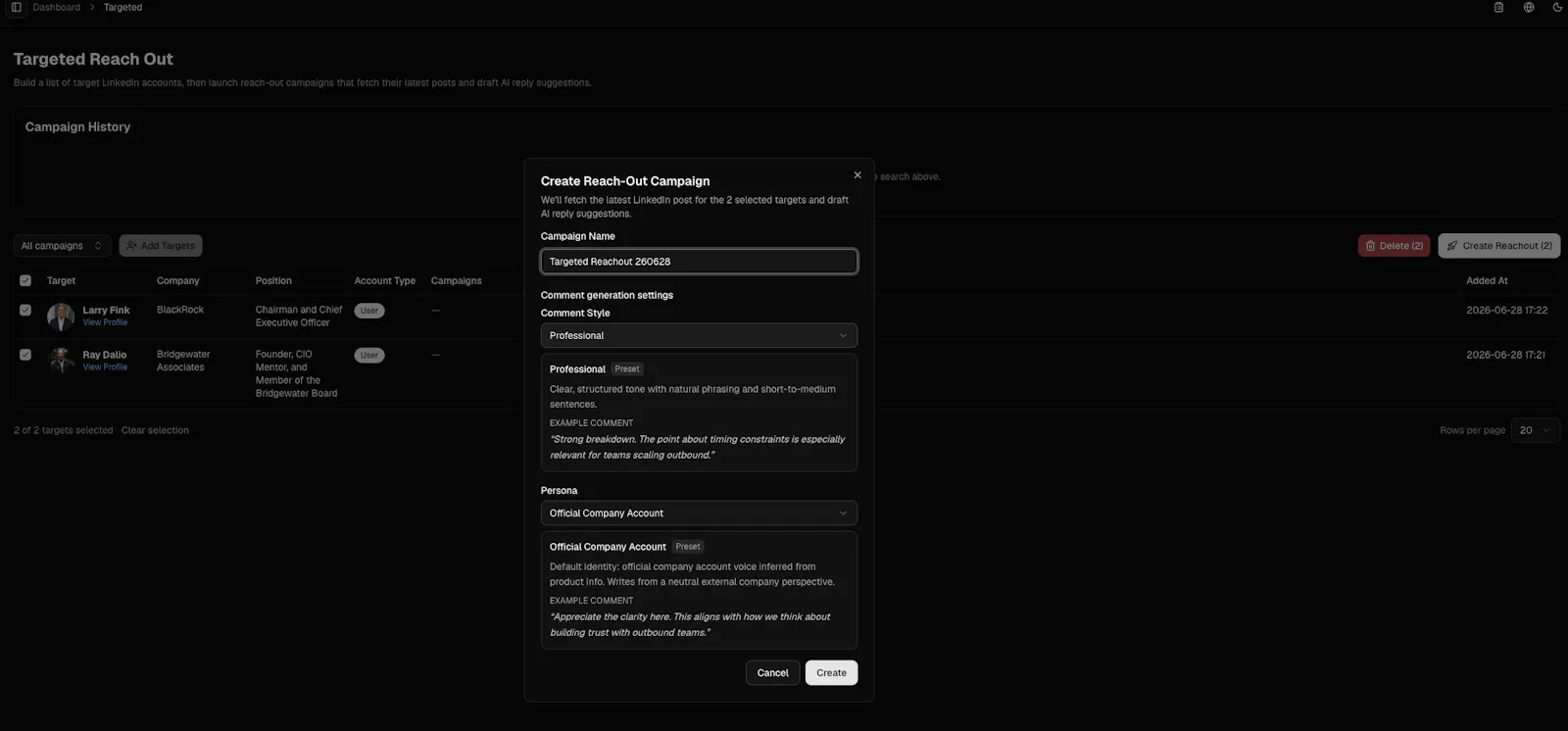The width and height of the screenshot is (1568, 731).
Task: Click the Company column header
Action: tap(177, 280)
